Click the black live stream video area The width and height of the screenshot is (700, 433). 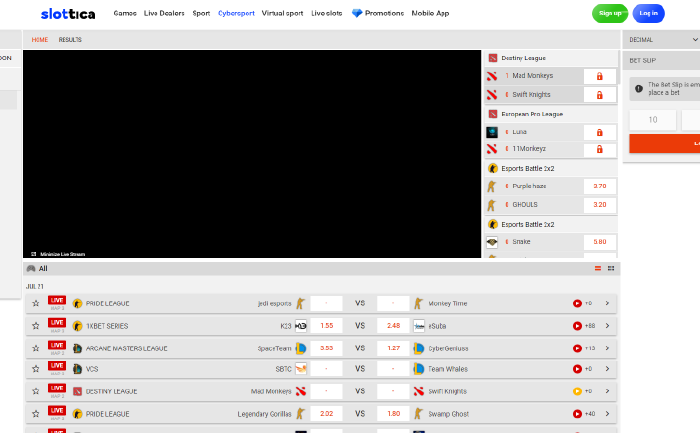click(x=252, y=154)
